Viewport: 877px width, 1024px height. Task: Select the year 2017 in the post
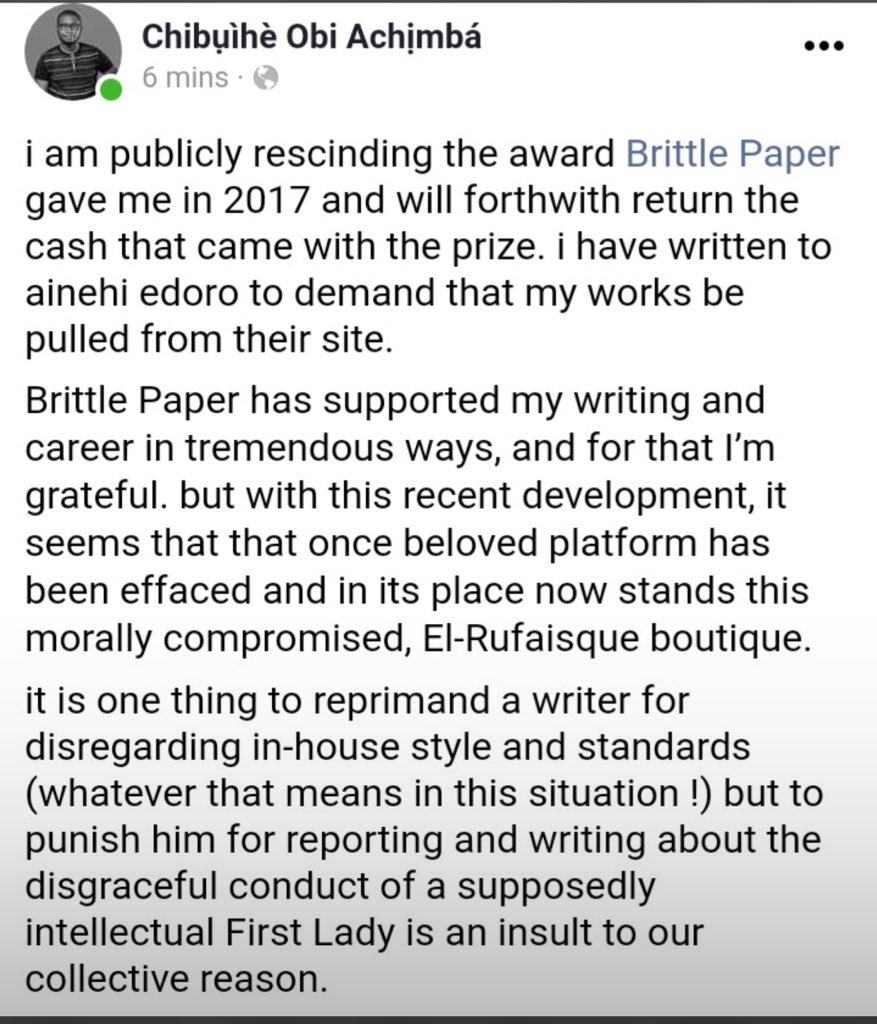(264, 200)
